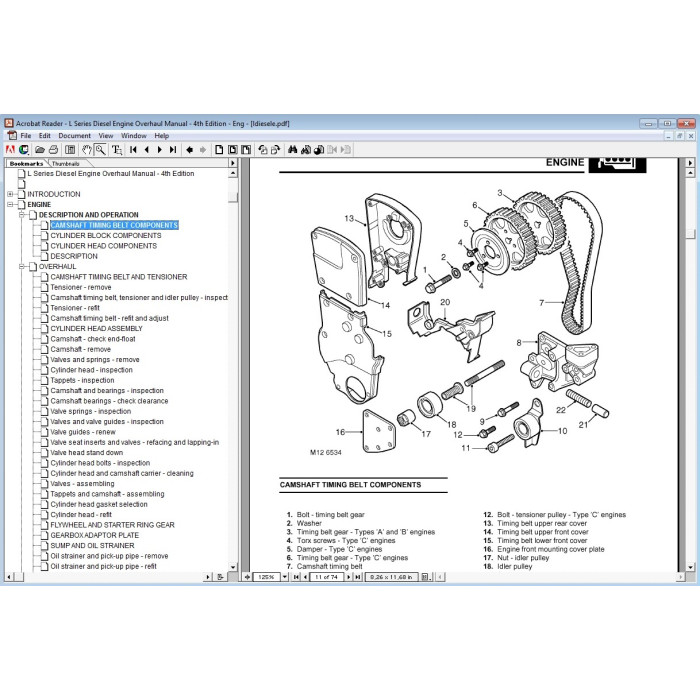Go to next page using toolbar arrow
Screen dimensions: 700x700
pyautogui.click(x=160, y=150)
